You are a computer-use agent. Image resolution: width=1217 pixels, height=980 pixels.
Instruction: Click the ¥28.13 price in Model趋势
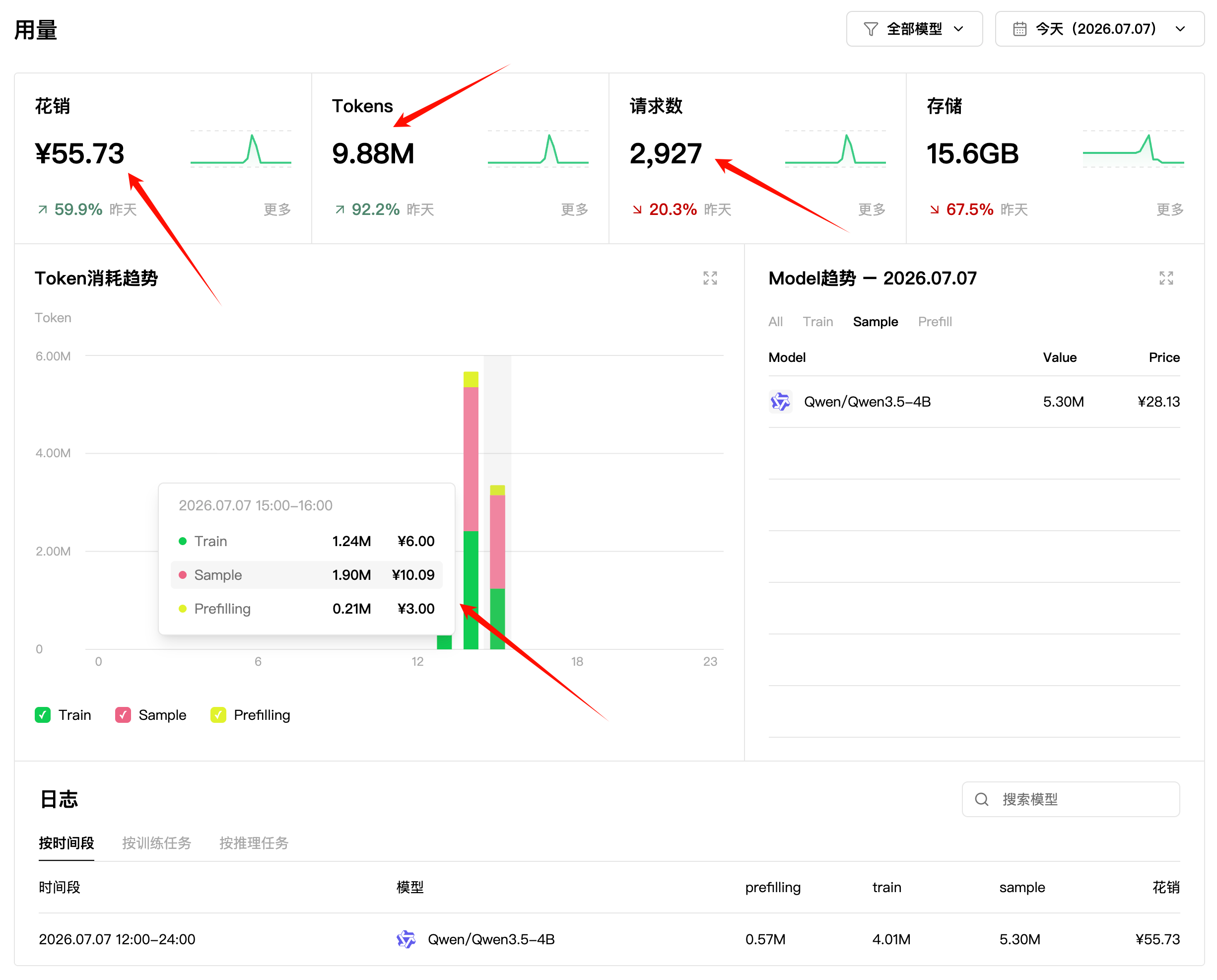point(1159,401)
